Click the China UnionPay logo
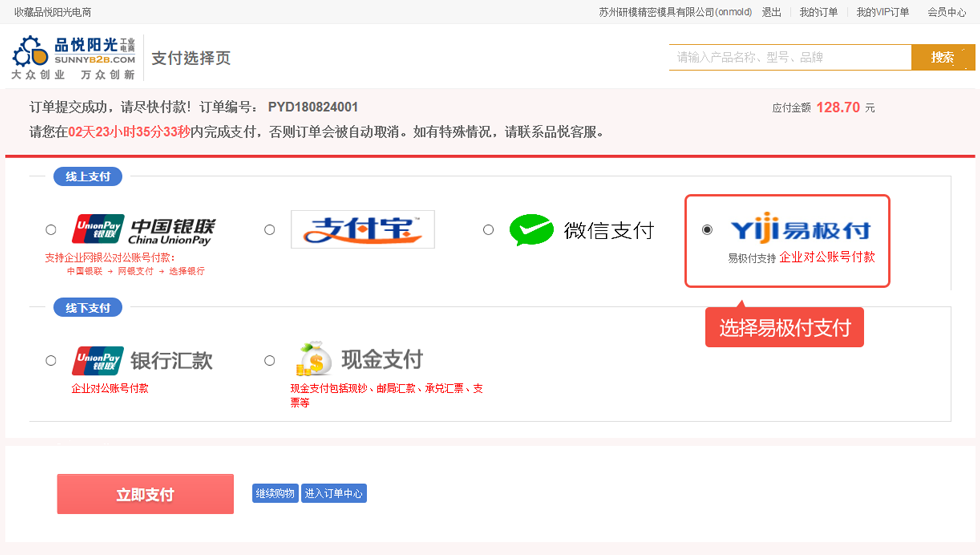This screenshot has width=980, height=555. pyautogui.click(x=144, y=229)
